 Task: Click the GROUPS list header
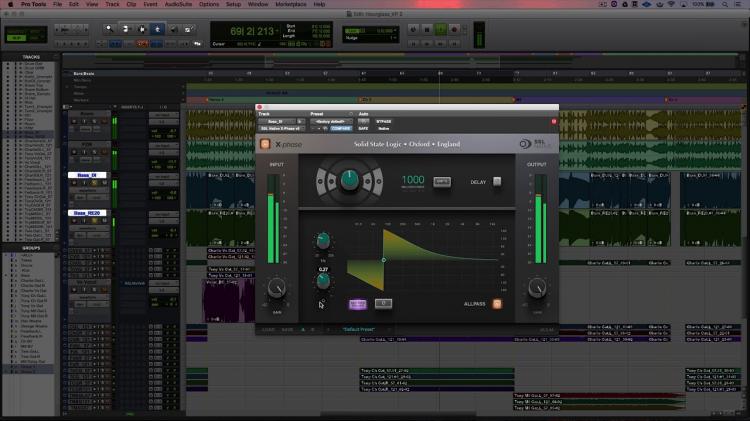pyautogui.click(x=31, y=248)
